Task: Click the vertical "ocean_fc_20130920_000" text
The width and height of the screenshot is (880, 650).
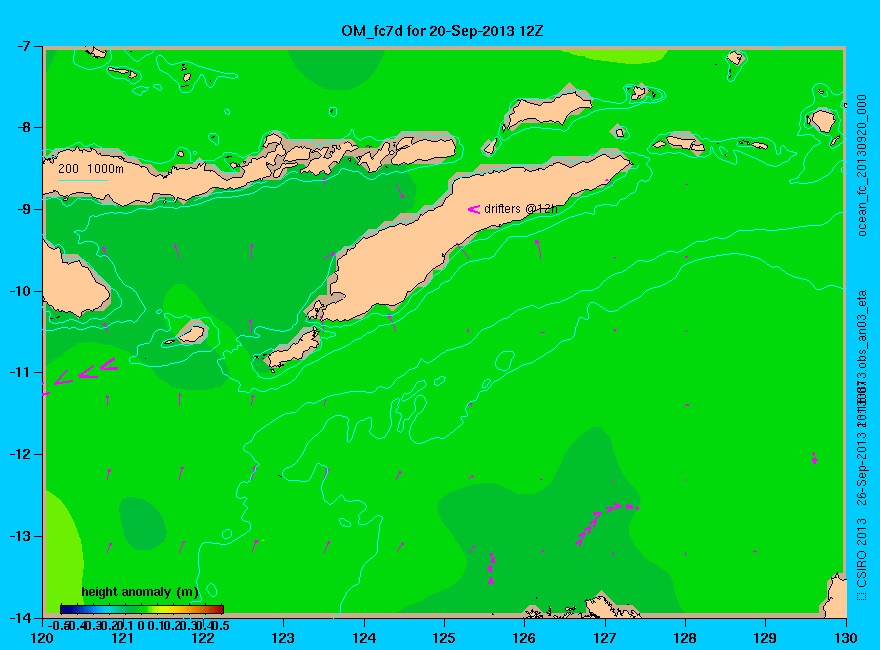Action: point(862,166)
